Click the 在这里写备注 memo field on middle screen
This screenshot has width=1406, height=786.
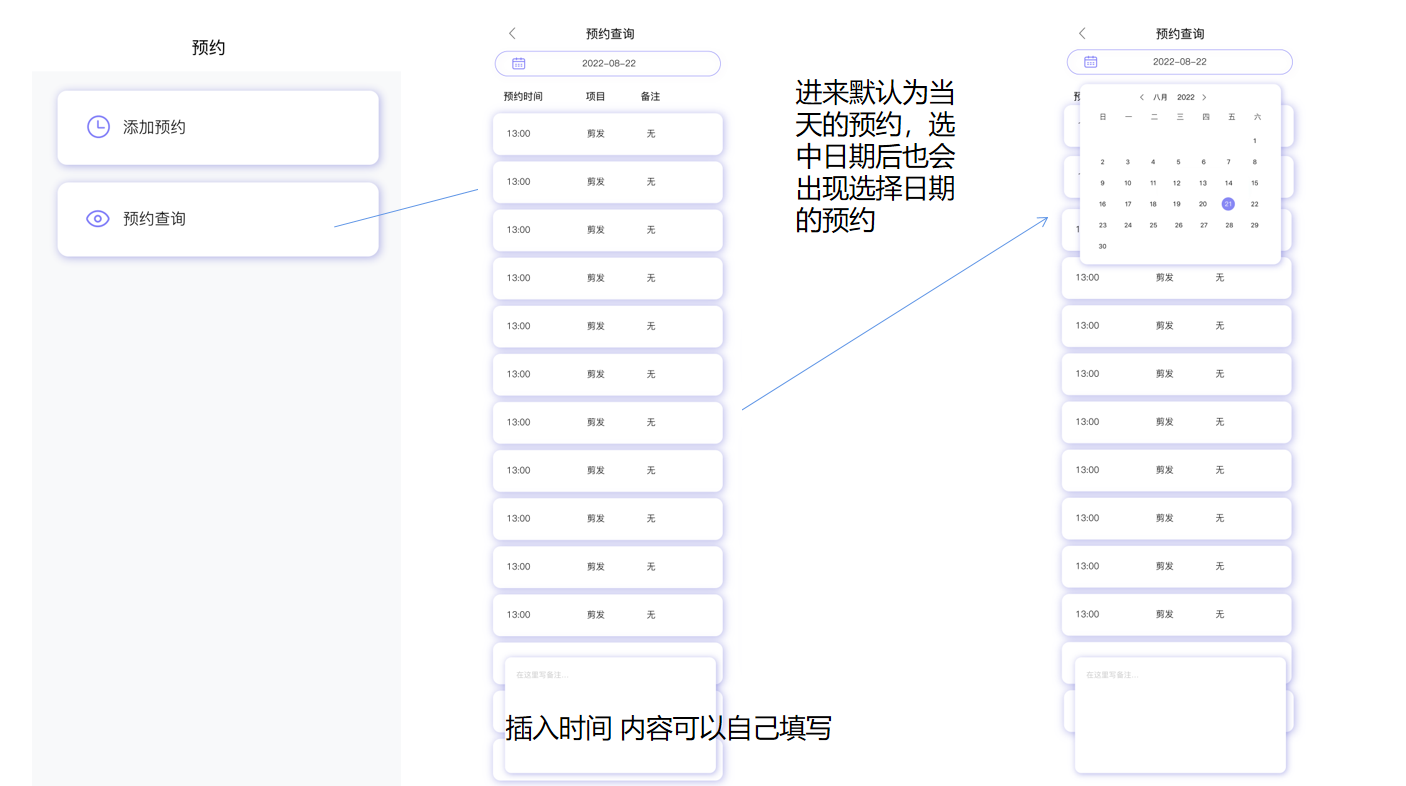click(x=610, y=700)
